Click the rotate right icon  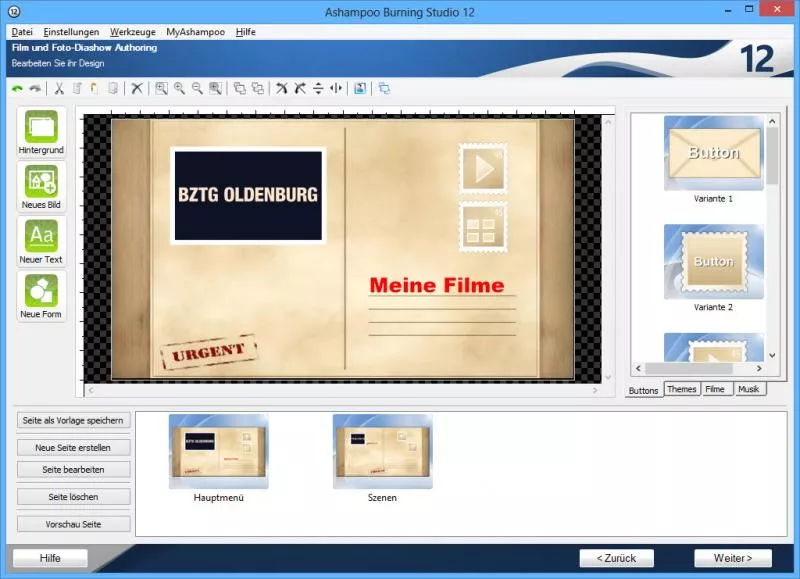(300, 89)
